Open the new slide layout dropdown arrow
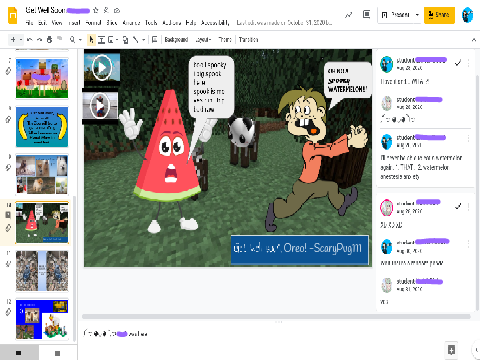Screen dimensions: 480x360 point(21,40)
